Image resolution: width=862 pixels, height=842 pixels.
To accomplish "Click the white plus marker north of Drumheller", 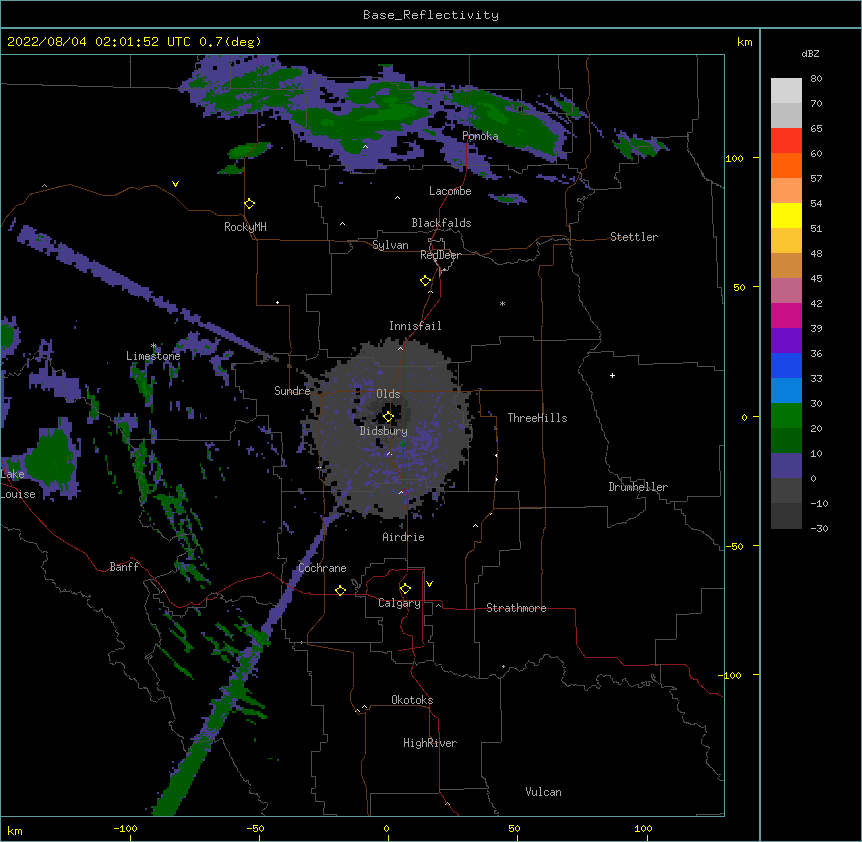I will click(x=612, y=375).
